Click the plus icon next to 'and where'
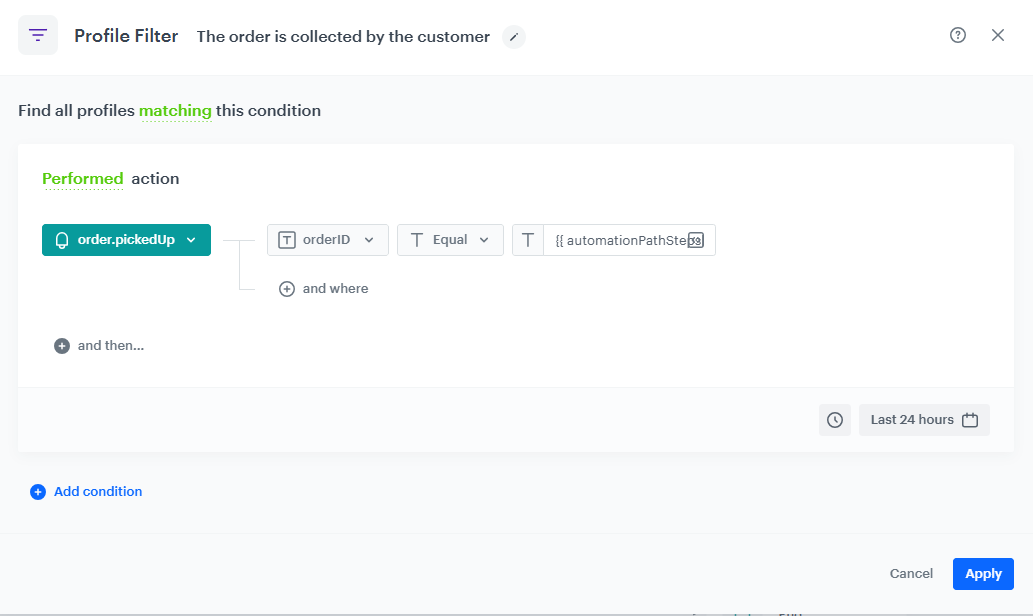The image size is (1033, 616). [287, 288]
